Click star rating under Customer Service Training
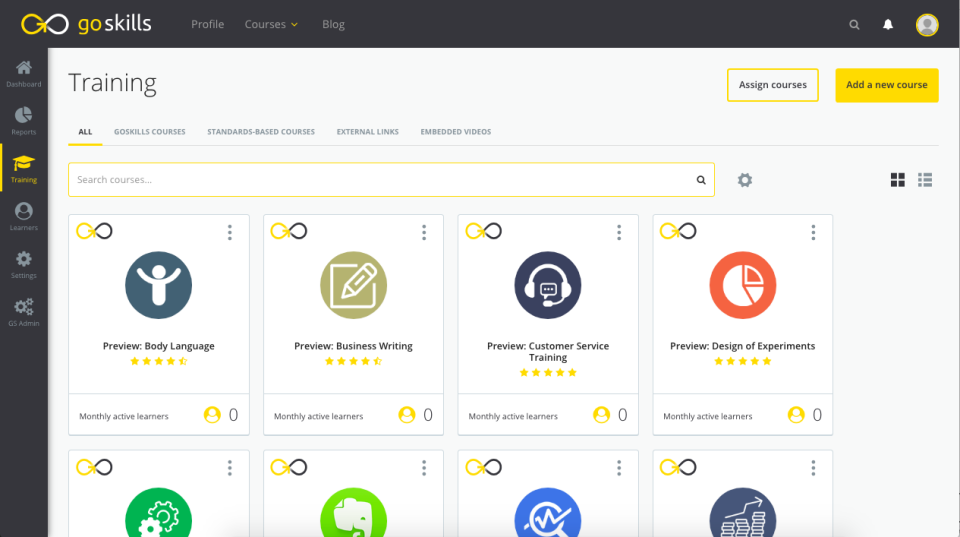The width and height of the screenshot is (960, 537). click(x=548, y=373)
